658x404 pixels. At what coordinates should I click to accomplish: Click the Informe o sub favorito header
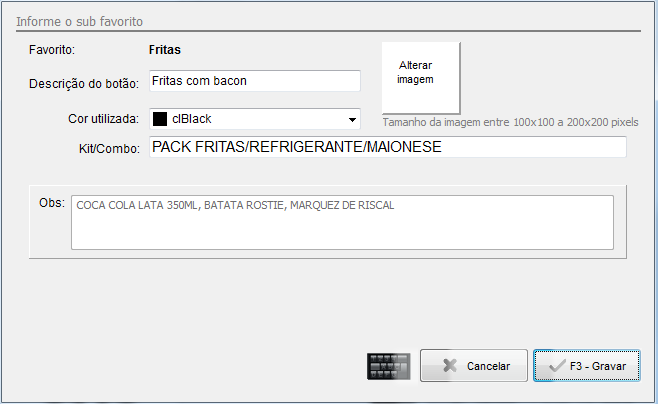pos(82,20)
